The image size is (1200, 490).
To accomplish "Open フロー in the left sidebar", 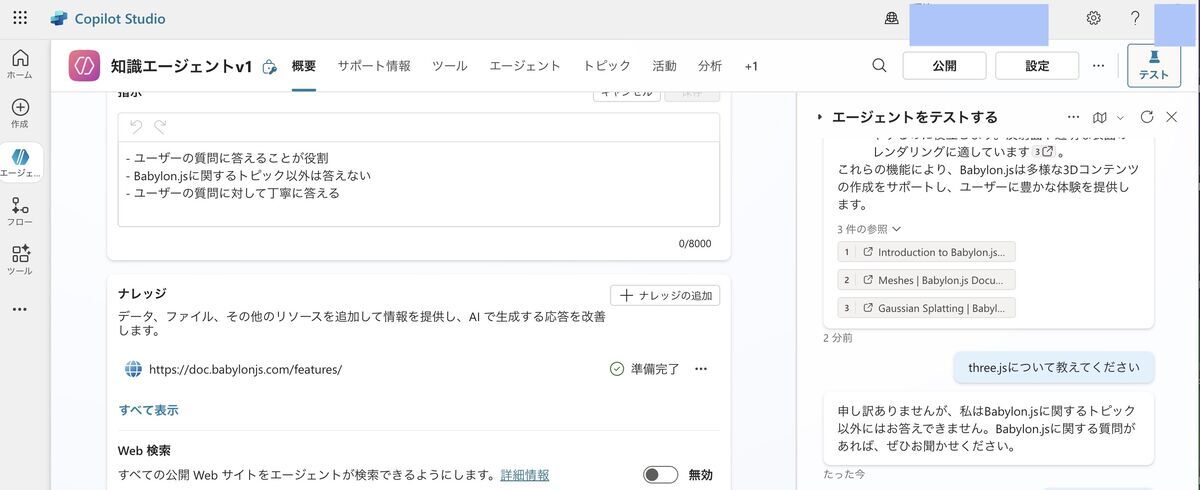I will 20,211.
